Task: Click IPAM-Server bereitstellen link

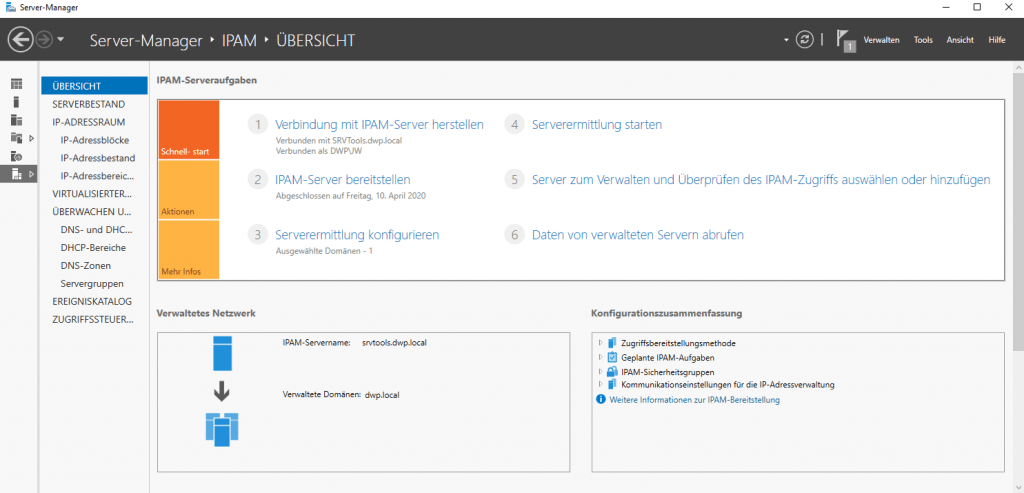Action: point(343,180)
